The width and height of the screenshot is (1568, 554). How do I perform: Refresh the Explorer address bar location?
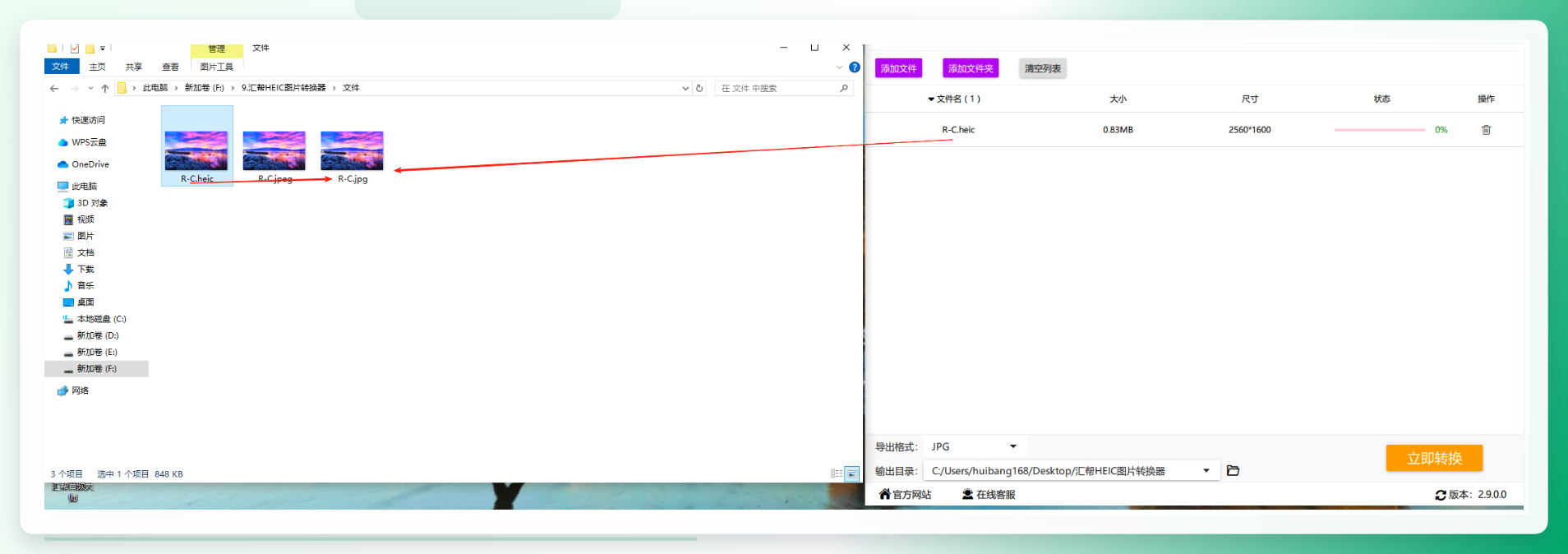[x=699, y=88]
